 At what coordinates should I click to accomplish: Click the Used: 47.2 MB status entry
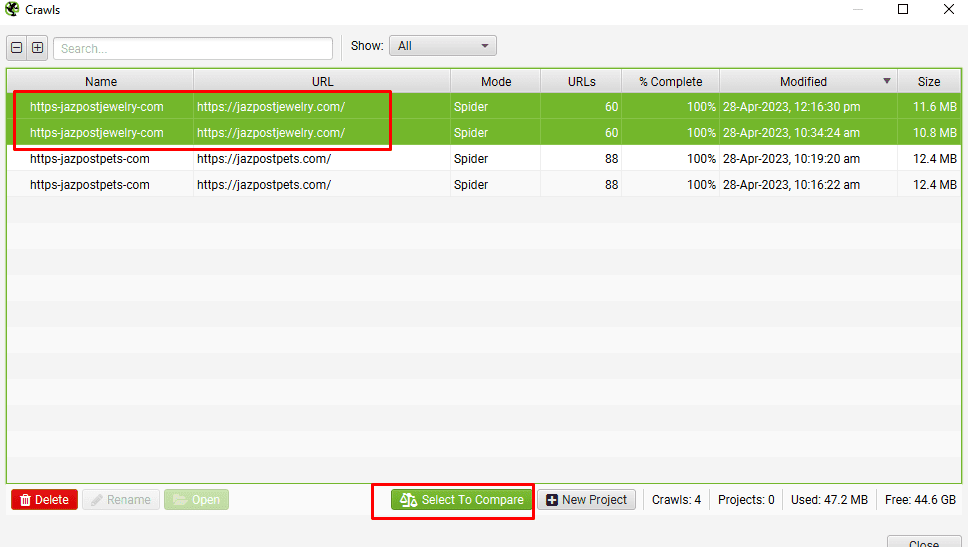[x=829, y=499]
